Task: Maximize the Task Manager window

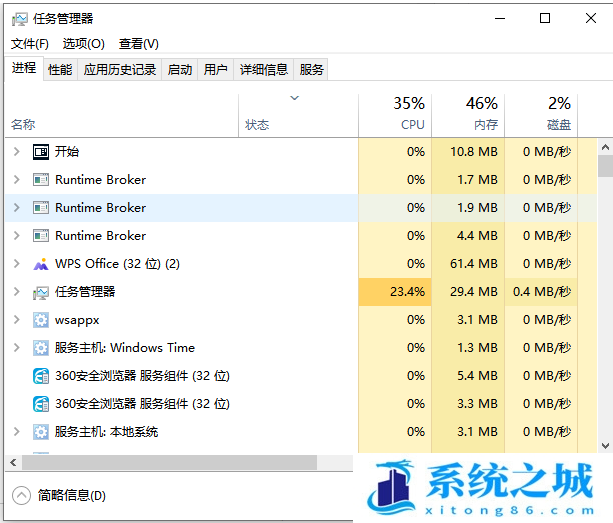Action: coord(545,18)
